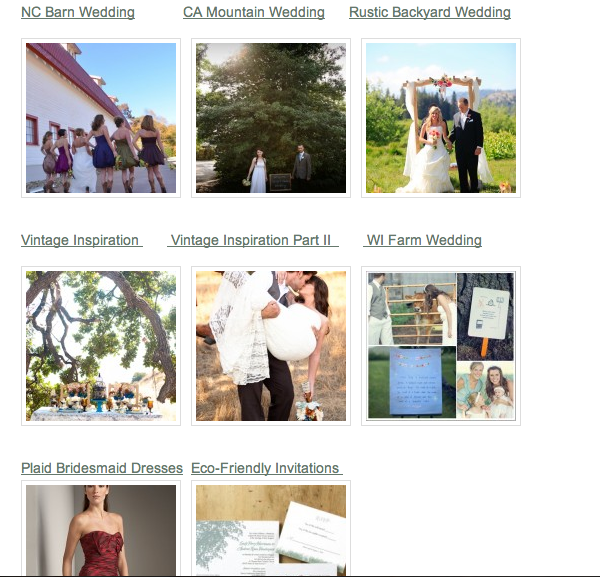Open the Vintage Inspiration link

tap(80, 240)
